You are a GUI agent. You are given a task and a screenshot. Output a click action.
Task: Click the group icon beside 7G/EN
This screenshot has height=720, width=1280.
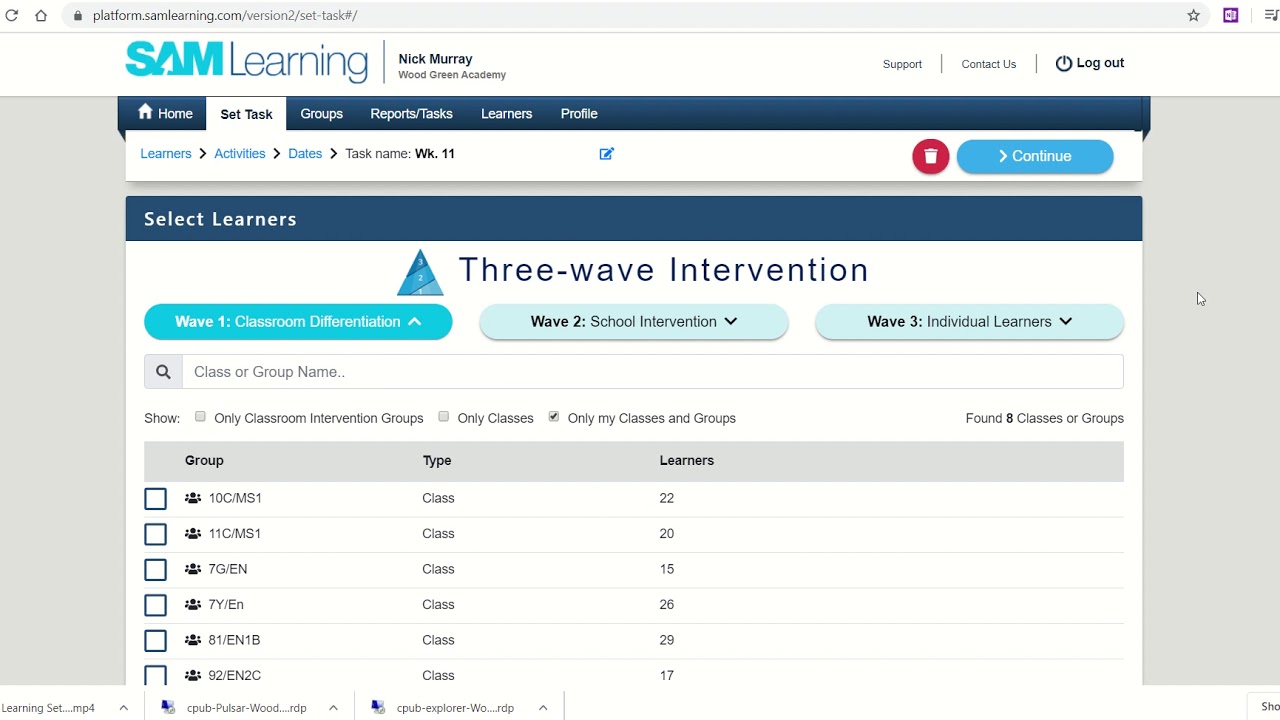pyautogui.click(x=193, y=569)
